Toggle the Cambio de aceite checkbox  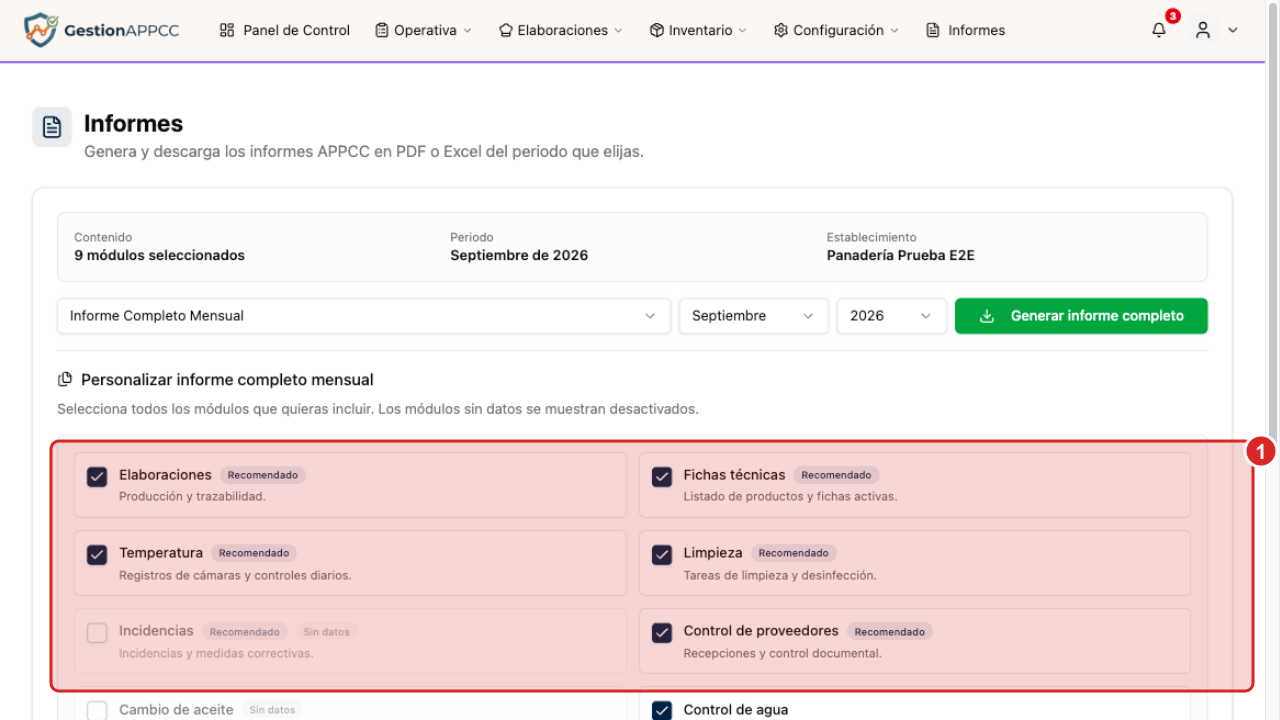point(97,710)
